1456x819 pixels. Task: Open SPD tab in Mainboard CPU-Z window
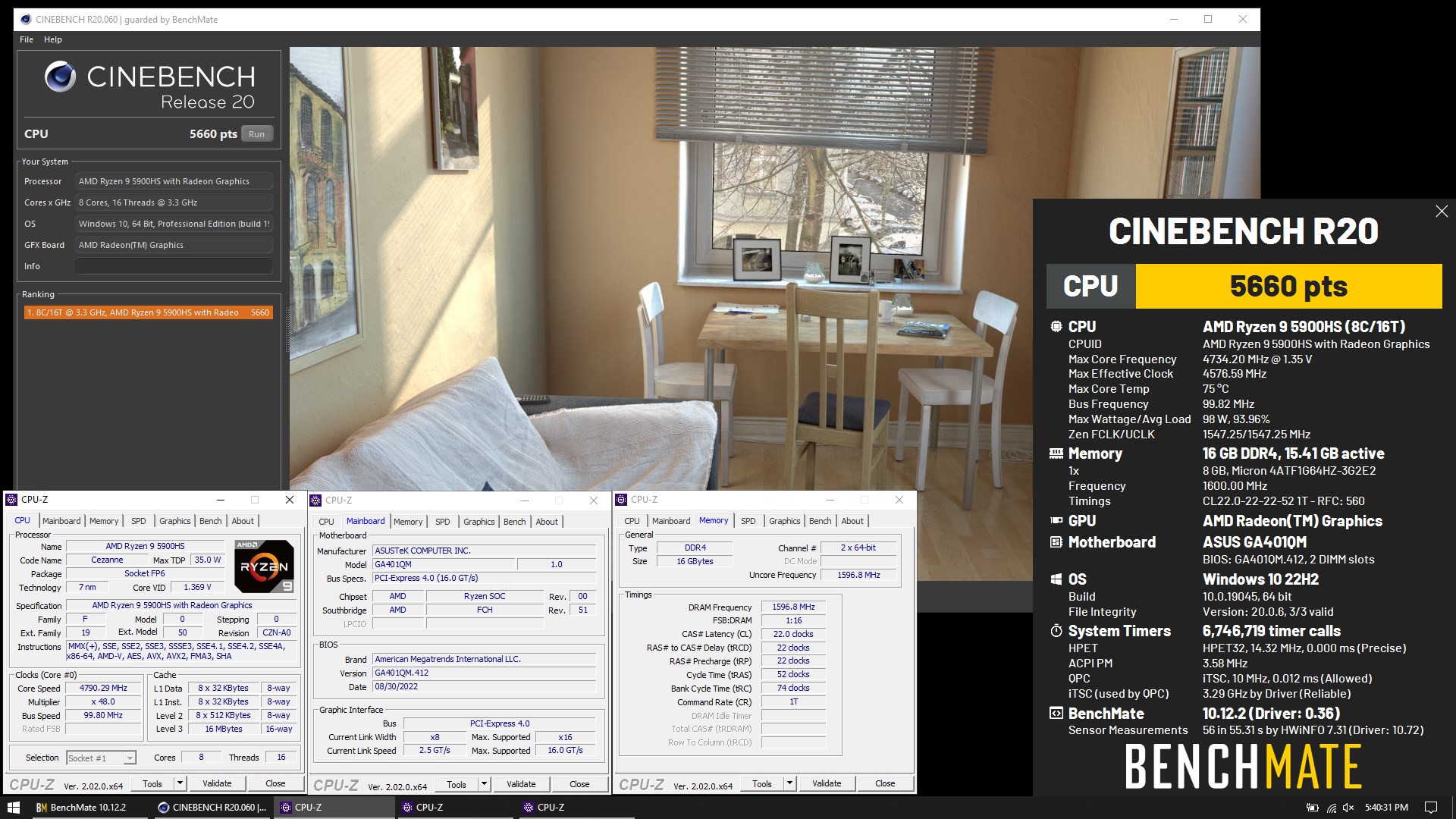tap(443, 522)
